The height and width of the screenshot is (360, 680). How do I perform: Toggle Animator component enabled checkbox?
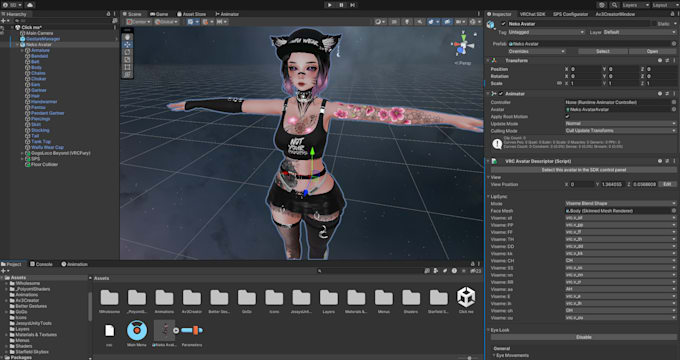pos(501,94)
